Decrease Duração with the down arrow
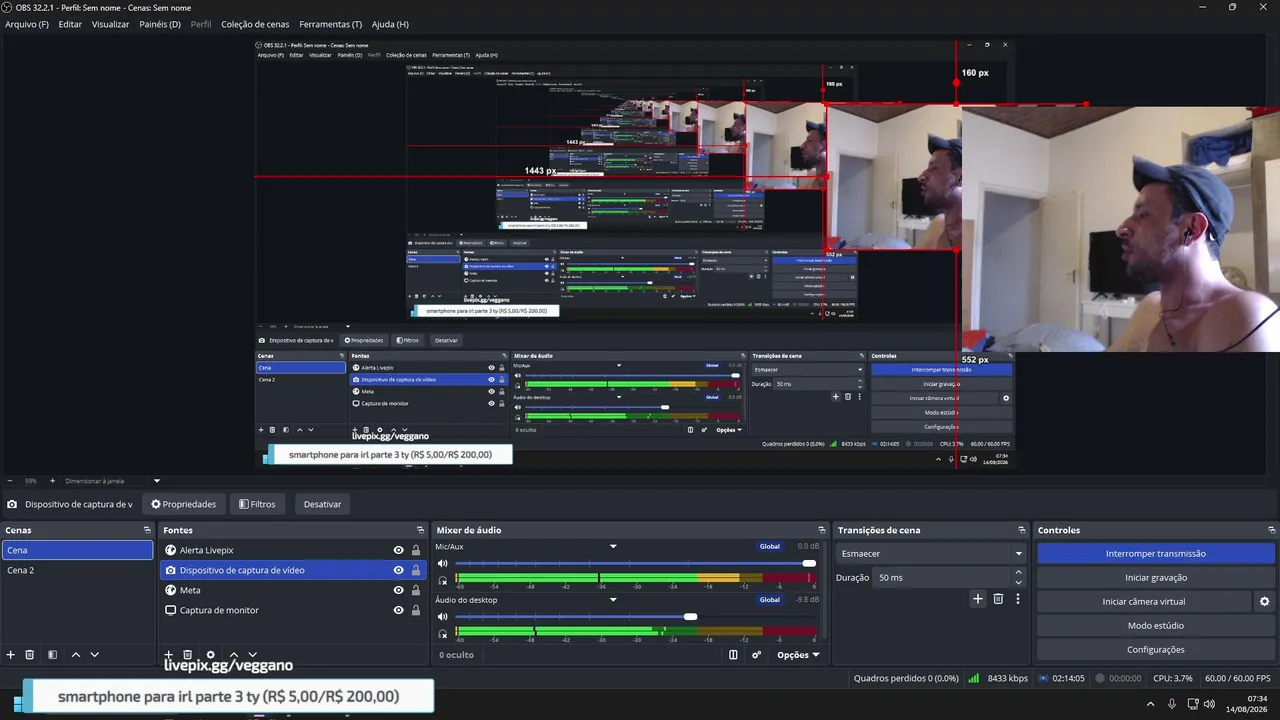Viewport: 1280px width, 720px height. click(x=1019, y=583)
